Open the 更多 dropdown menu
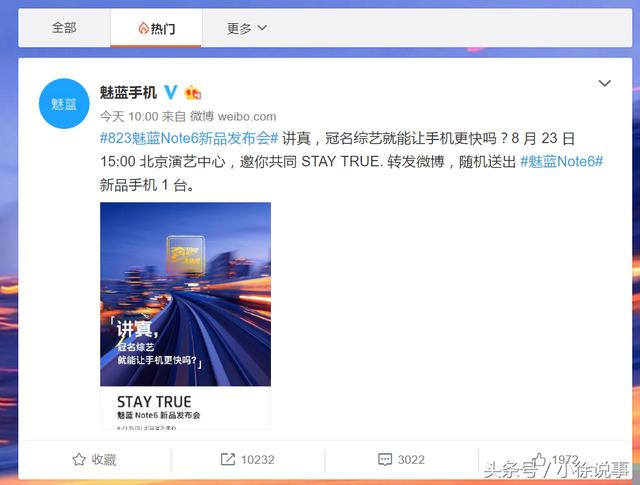 [247, 28]
